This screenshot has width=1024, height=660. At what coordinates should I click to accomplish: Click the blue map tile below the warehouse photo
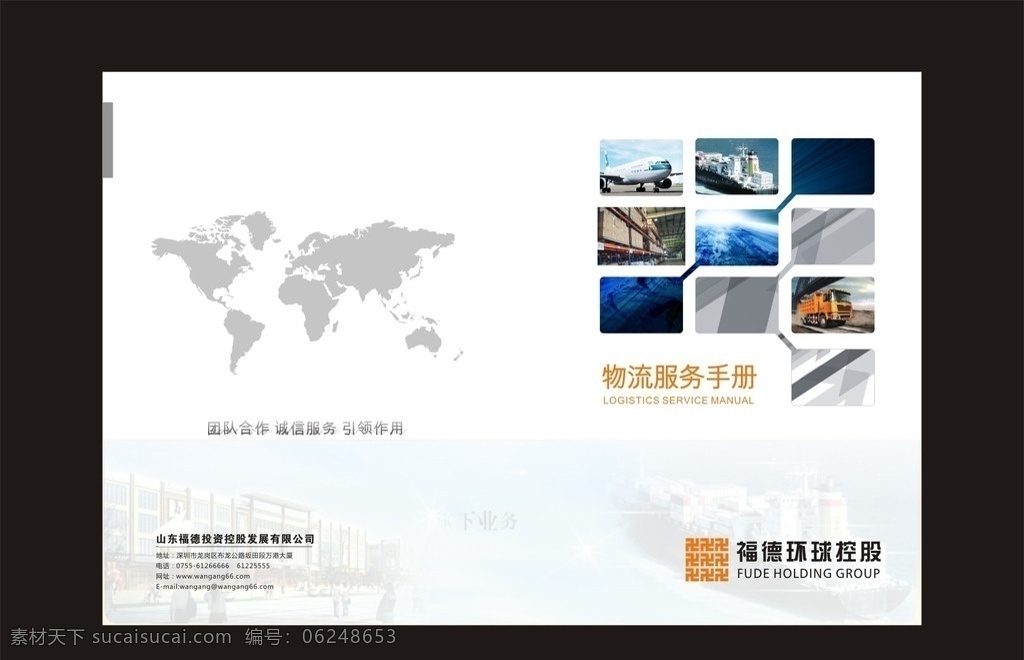641,305
